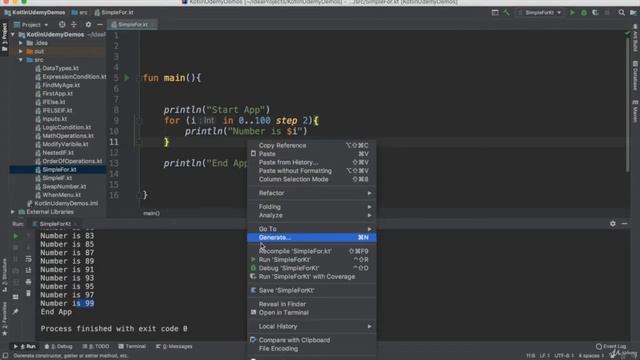This screenshot has width=640, height=360.
Task: Open Event Log in status bar
Action: click(611, 347)
